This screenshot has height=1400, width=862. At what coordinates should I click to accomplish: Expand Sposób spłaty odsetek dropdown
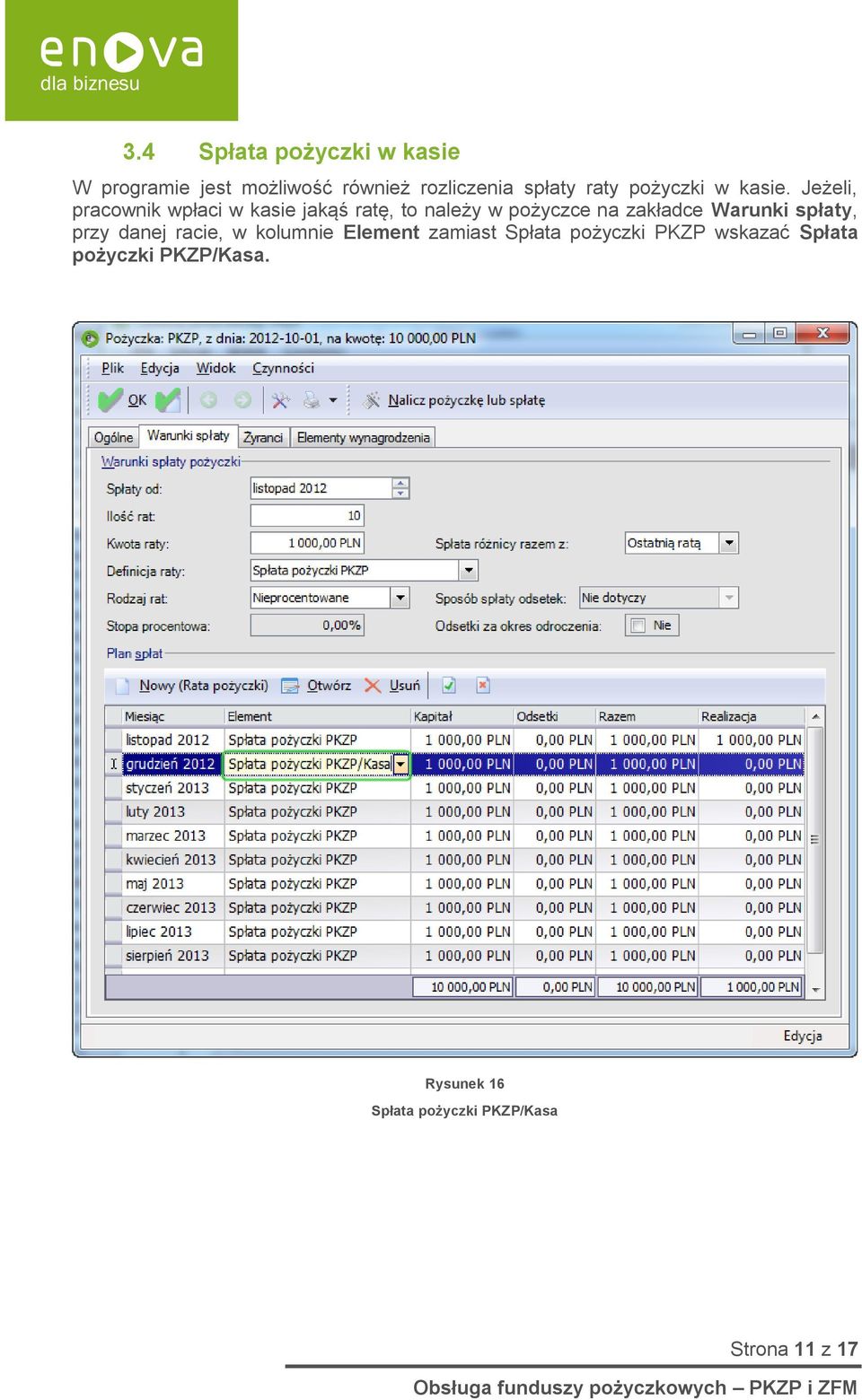(x=729, y=598)
